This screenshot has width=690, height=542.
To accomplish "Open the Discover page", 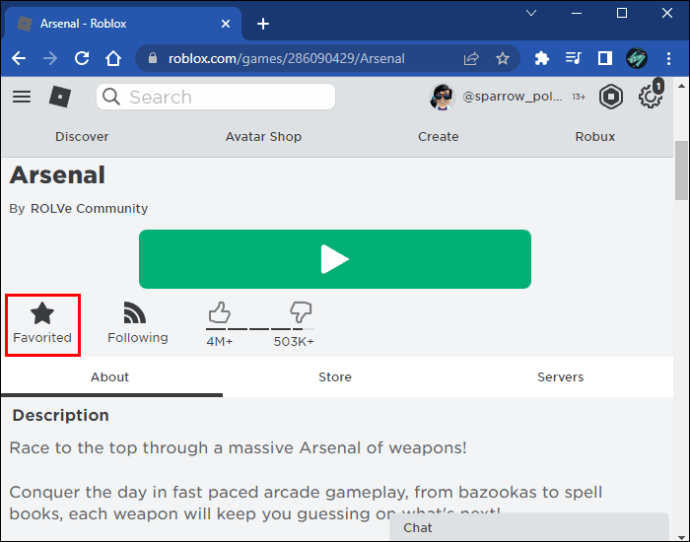I will tap(82, 136).
